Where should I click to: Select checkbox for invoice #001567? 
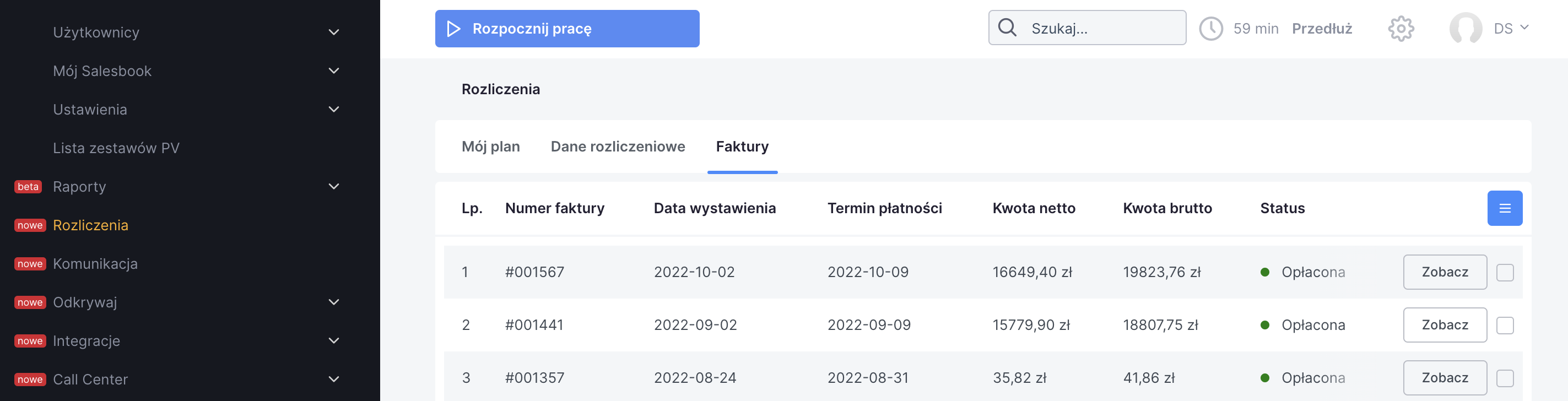tap(1505, 273)
